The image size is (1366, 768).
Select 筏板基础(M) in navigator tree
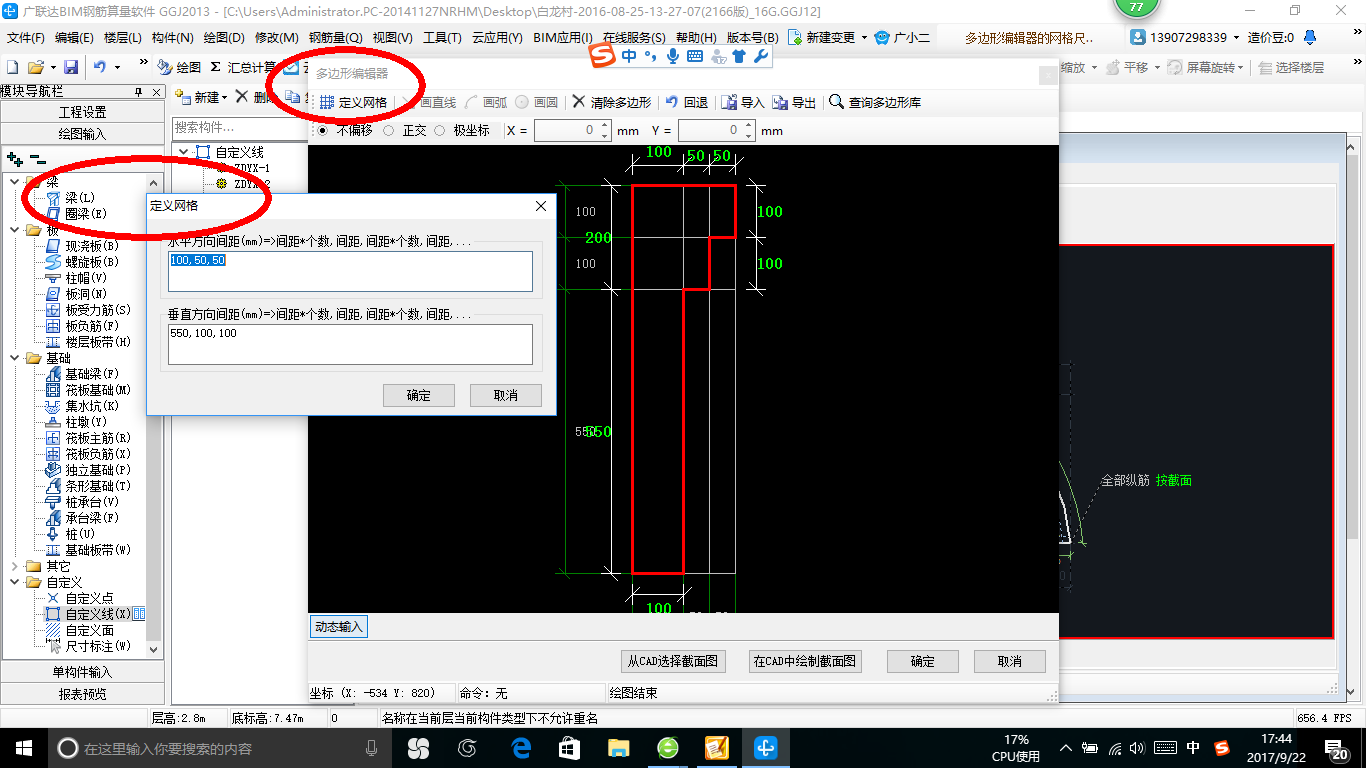(x=98, y=390)
